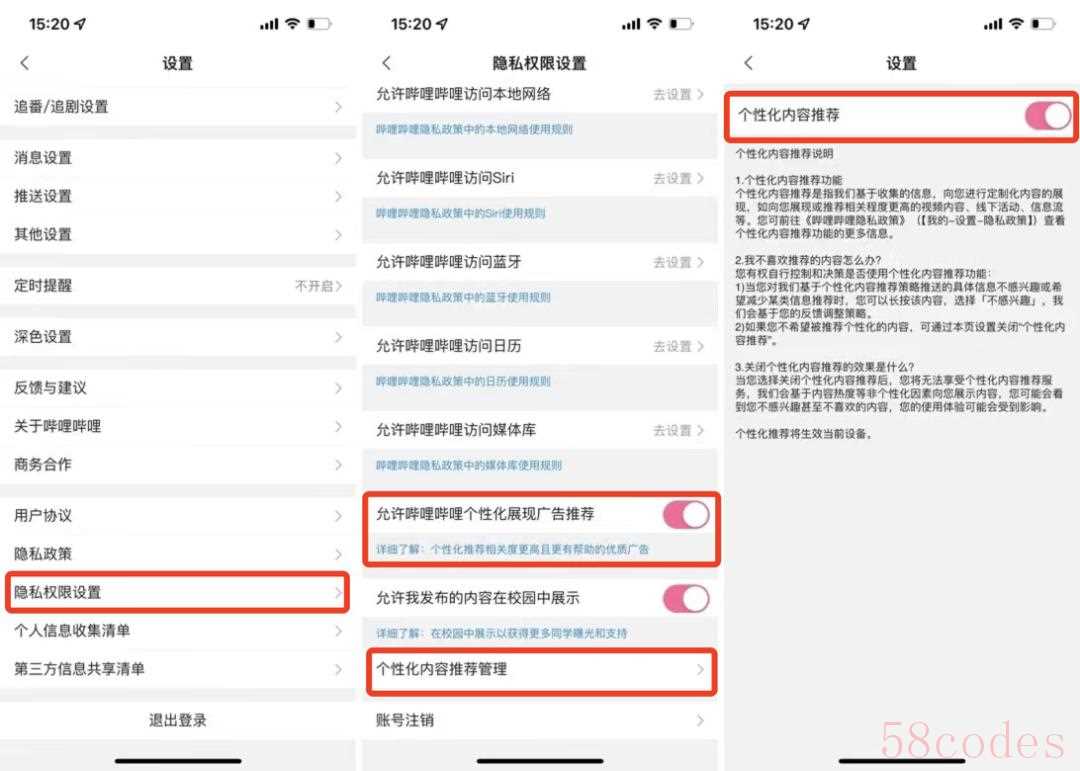Open 反馈与建议
This screenshot has height=771, width=1080.
pos(178,388)
